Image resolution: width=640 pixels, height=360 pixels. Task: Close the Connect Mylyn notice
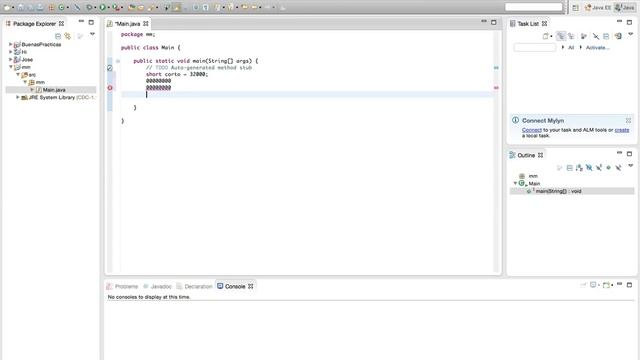628,120
